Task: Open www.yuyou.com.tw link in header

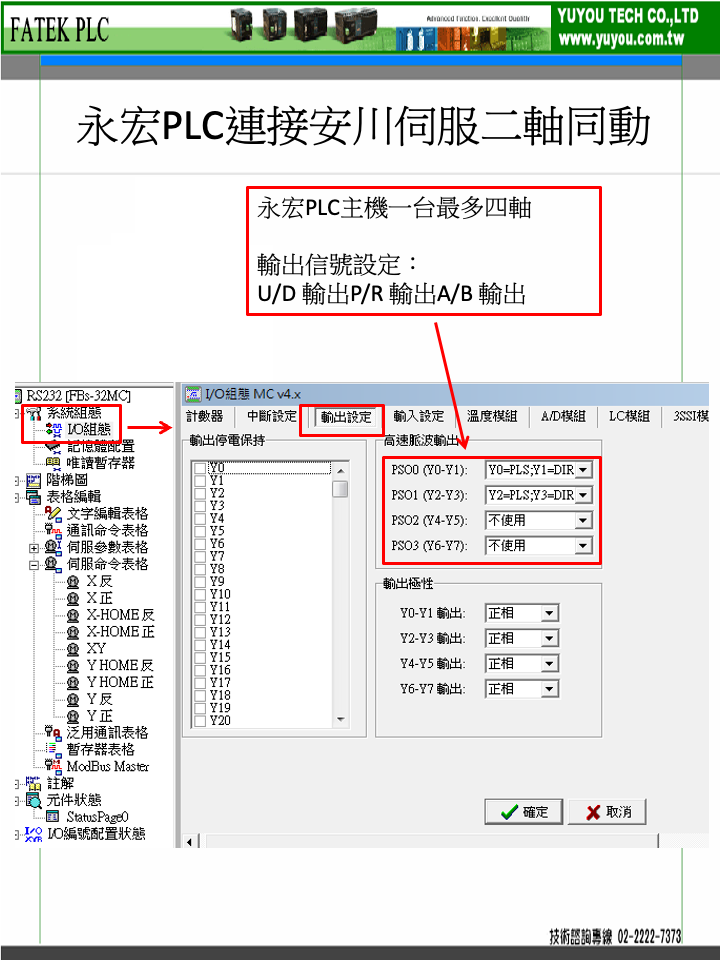Action: point(621,39)
